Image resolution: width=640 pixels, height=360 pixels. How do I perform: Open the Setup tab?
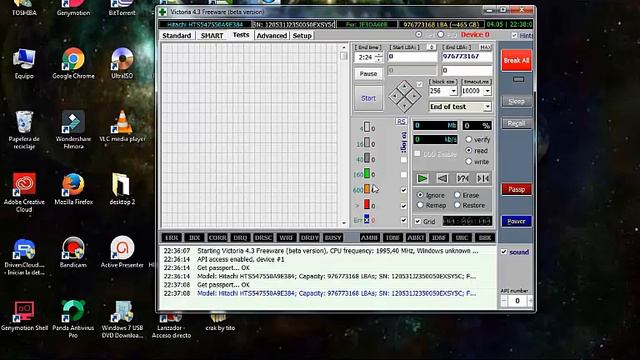point(302,36)
